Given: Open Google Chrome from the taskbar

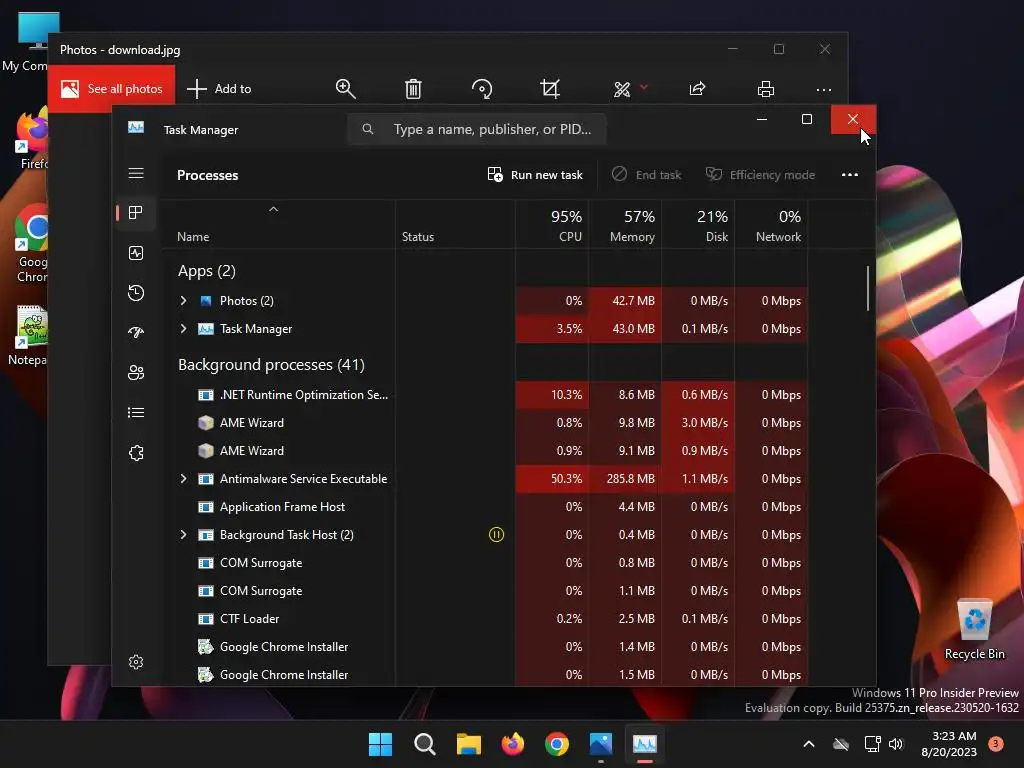Looking at the screenshot, I should [x=556, y=744].
